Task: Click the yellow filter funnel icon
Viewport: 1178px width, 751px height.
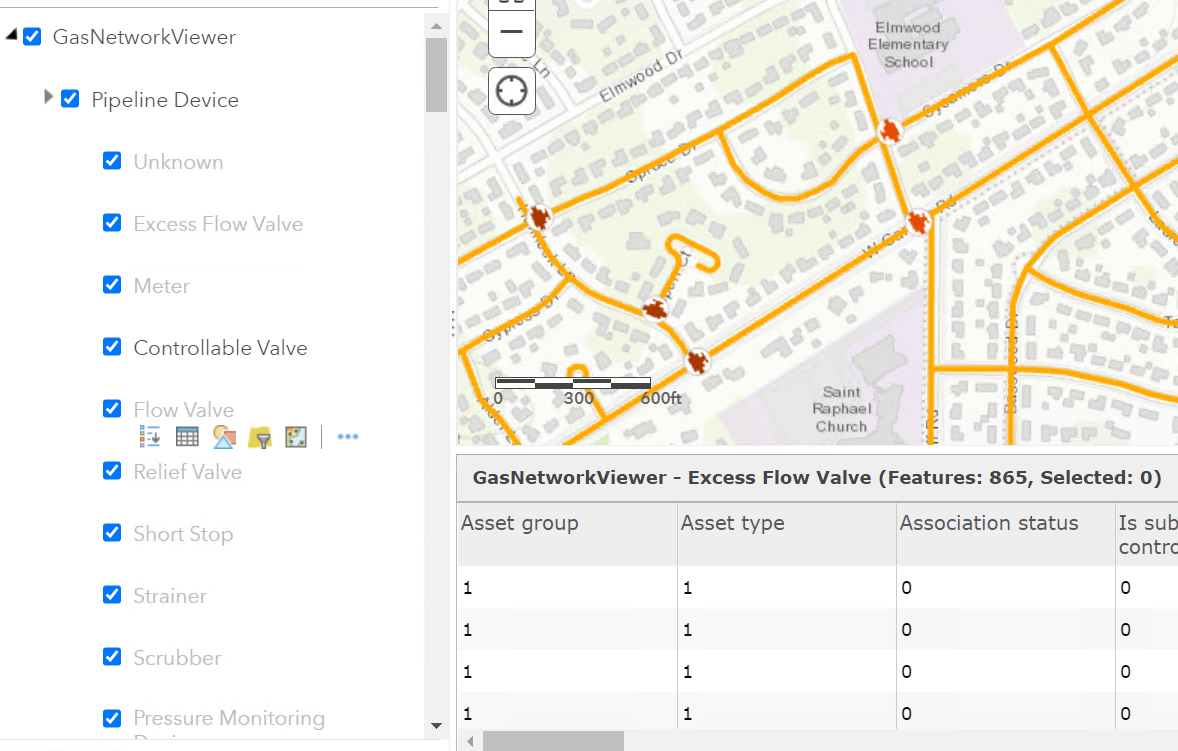Action: 260,437
